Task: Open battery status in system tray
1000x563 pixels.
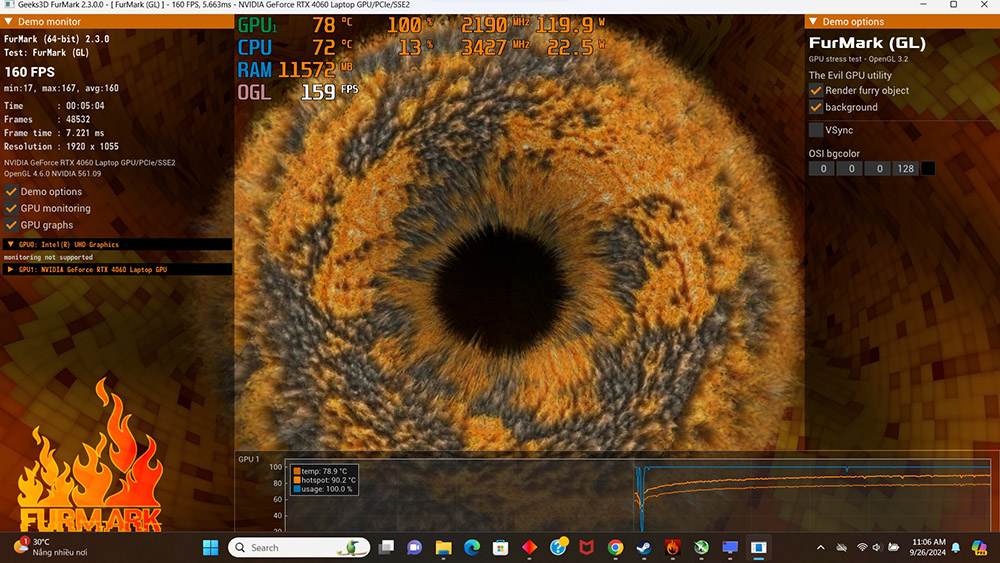Action: (x=893, y=547)
